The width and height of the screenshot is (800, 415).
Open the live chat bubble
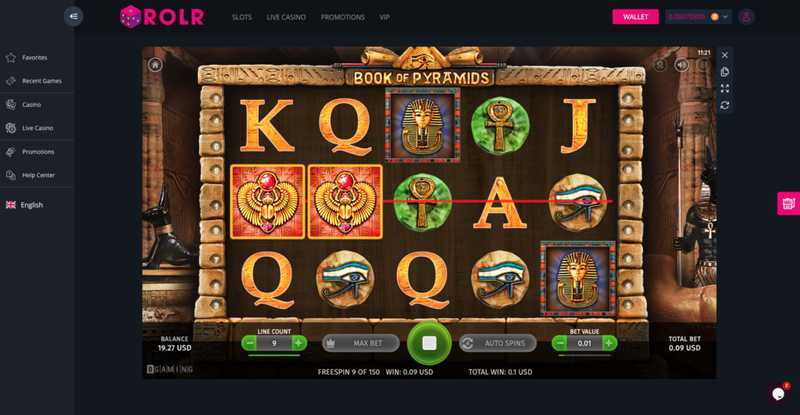coord(778,394)
